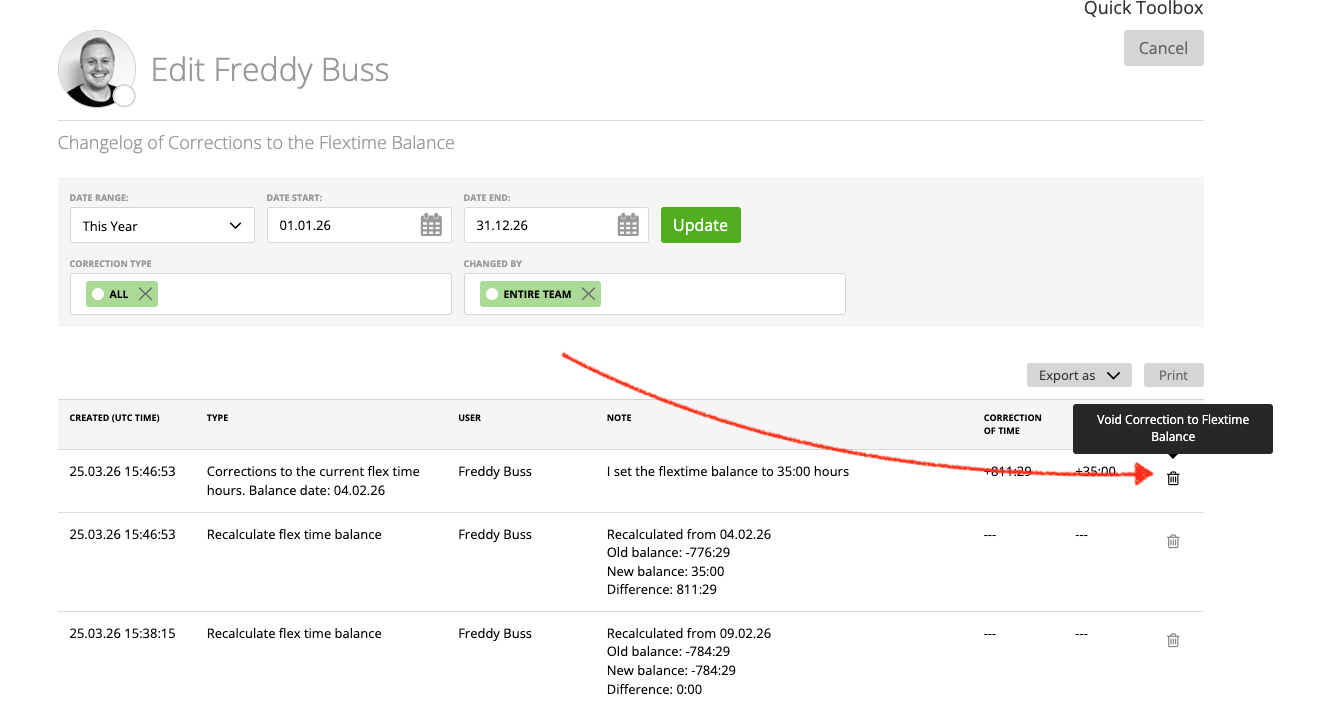Viewport: 1321px width, 707px height.
Task: Open the Date End calendar picker
Action: pos(628,225)
